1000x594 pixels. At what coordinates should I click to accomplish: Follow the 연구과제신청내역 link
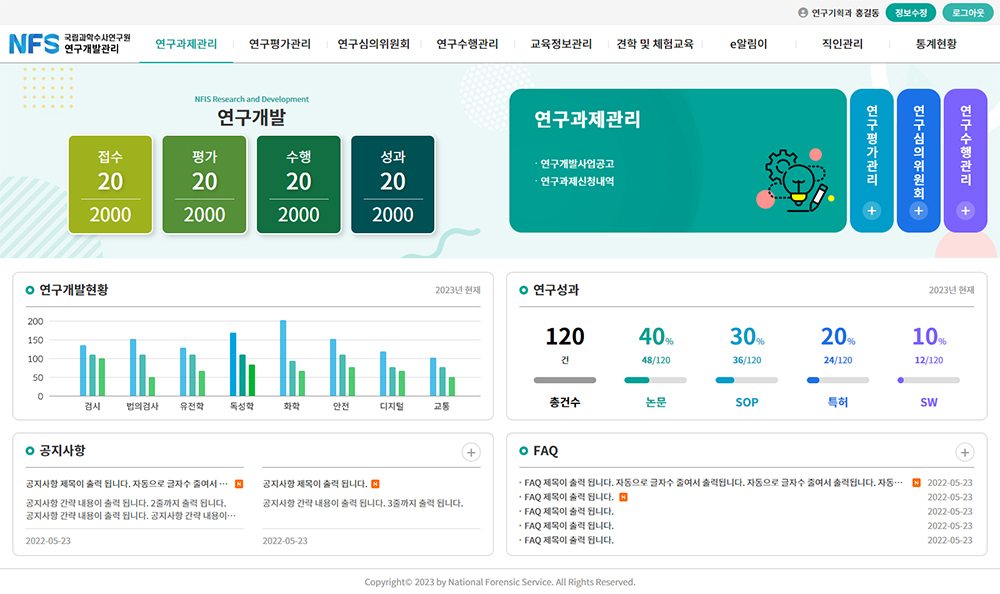[x=577, y=181]
